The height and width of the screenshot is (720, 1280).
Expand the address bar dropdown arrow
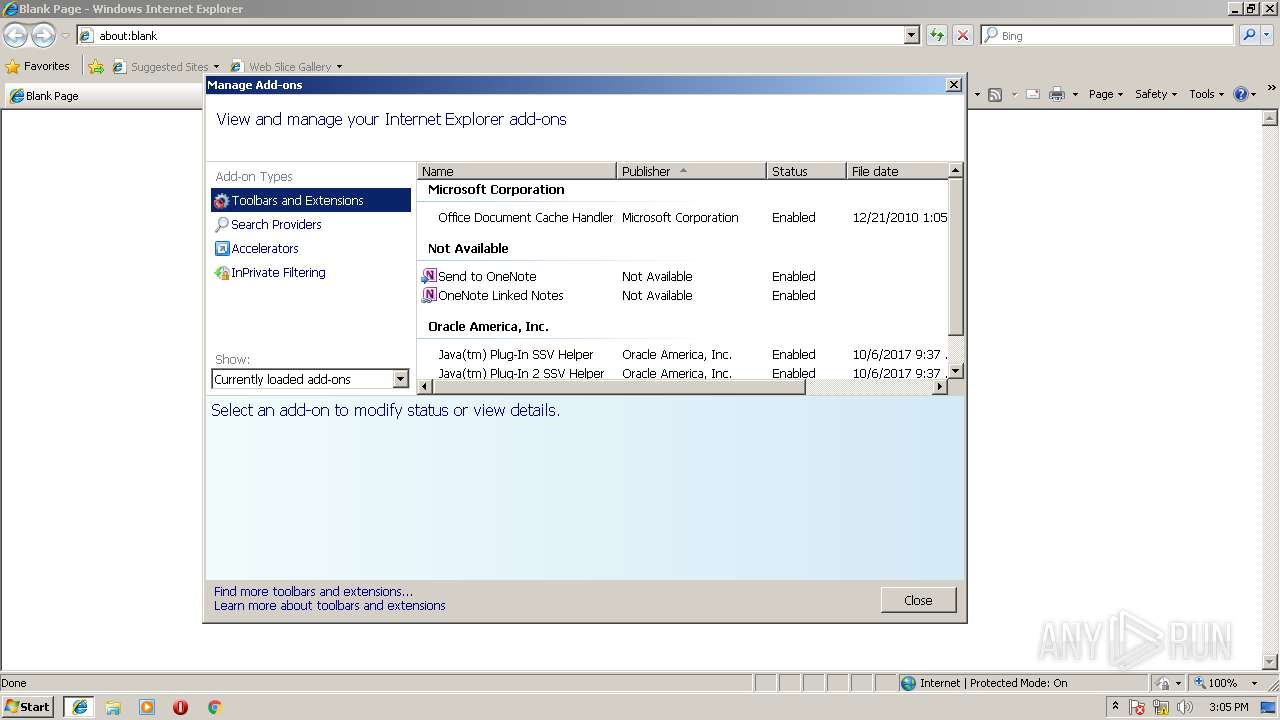[x=911, y=35]
